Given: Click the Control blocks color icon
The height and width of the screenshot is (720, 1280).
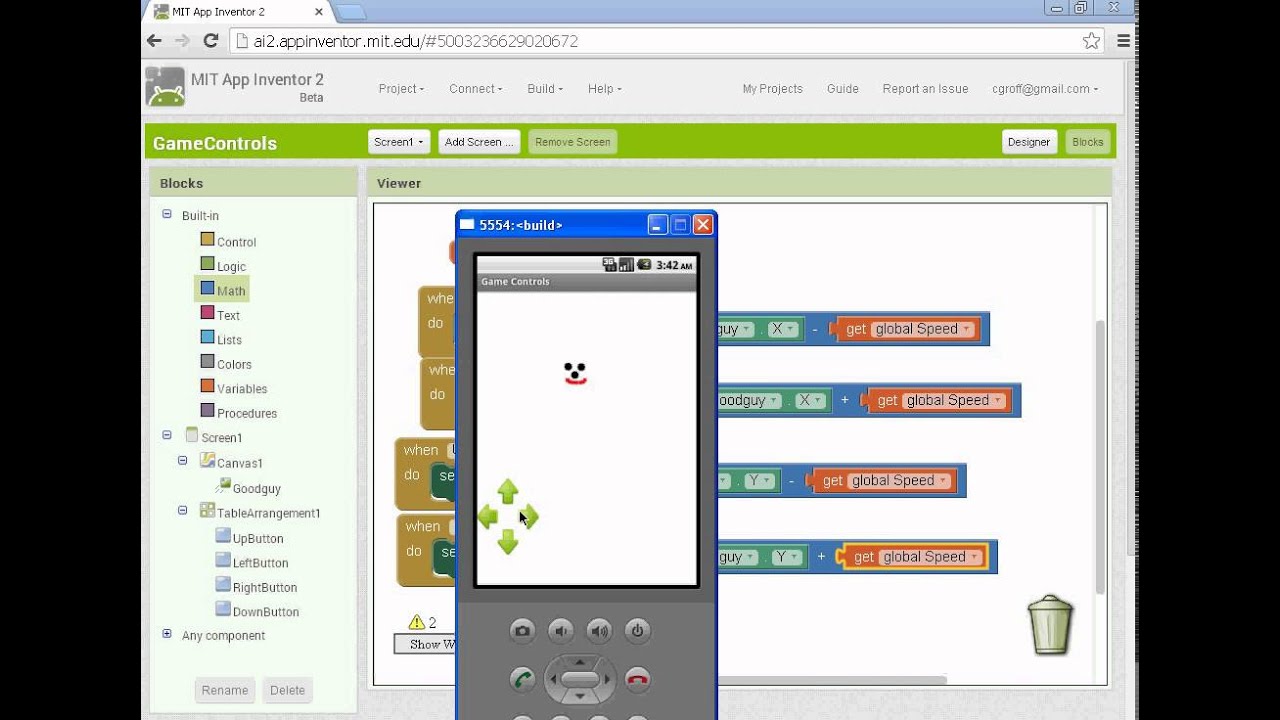Looking at the screenshot, I should [207, 239].
